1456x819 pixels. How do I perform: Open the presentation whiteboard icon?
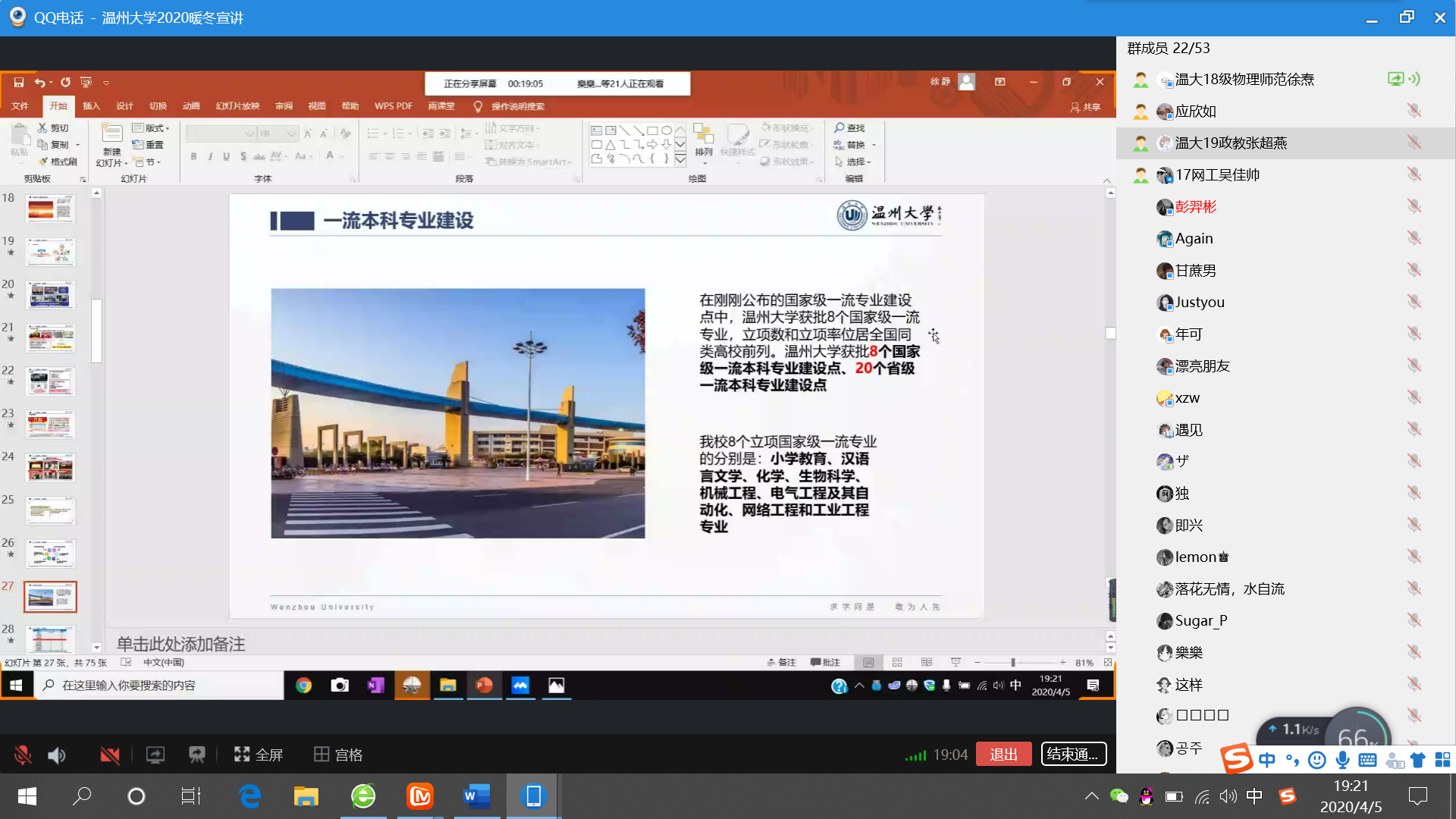click(197, 755)
